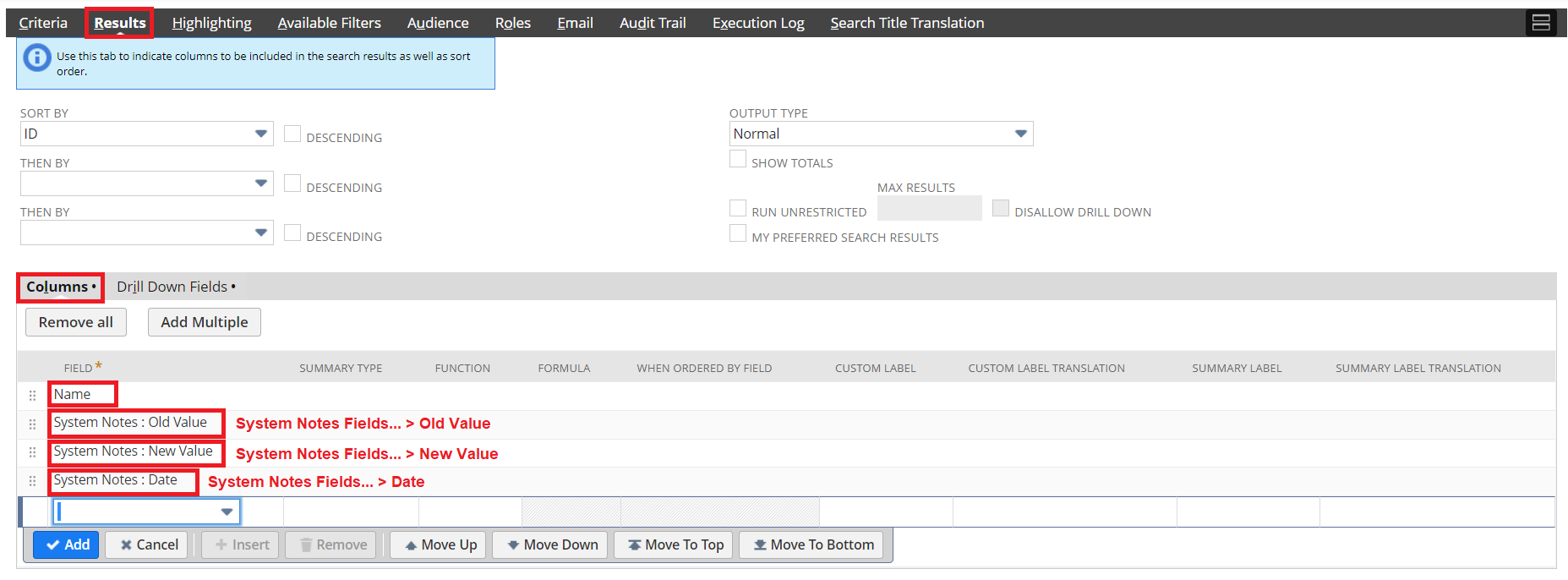This screenshot has width=1568, height=580.
Task: Click the Remove all button
Action: 76,322
